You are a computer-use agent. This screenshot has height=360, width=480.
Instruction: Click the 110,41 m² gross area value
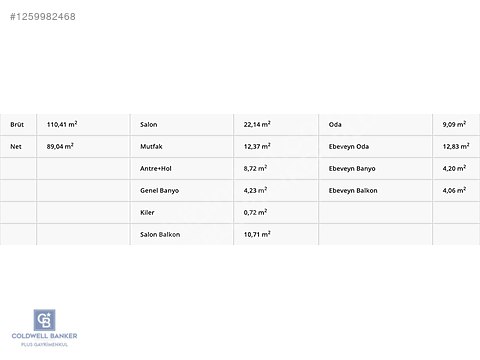pyautogui.click(x=62, y=124)
